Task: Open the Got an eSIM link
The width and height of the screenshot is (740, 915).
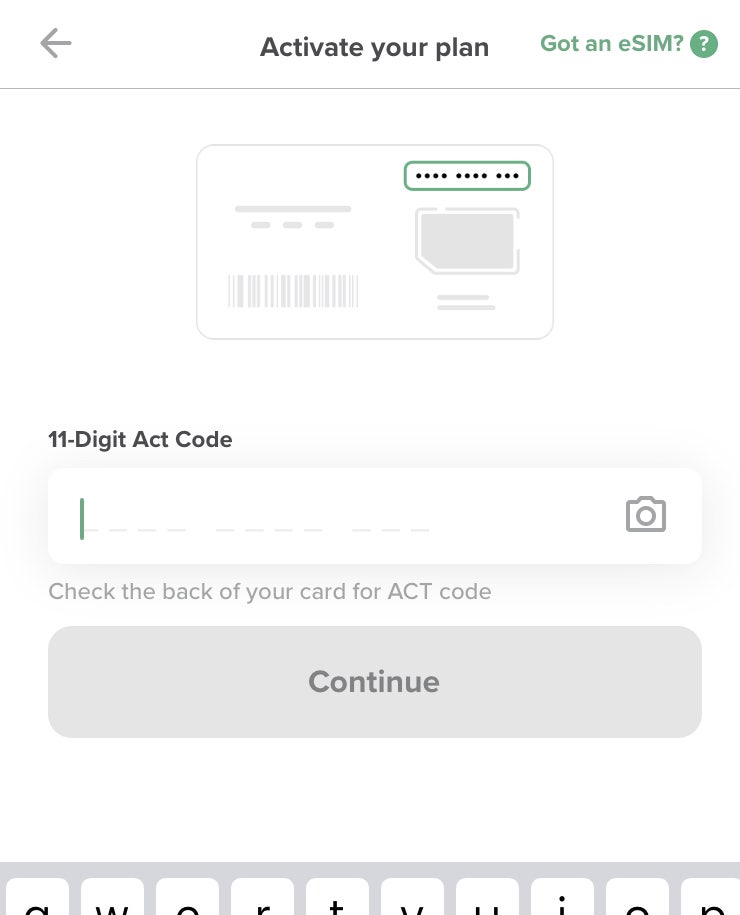Action: tap(611, 44)
